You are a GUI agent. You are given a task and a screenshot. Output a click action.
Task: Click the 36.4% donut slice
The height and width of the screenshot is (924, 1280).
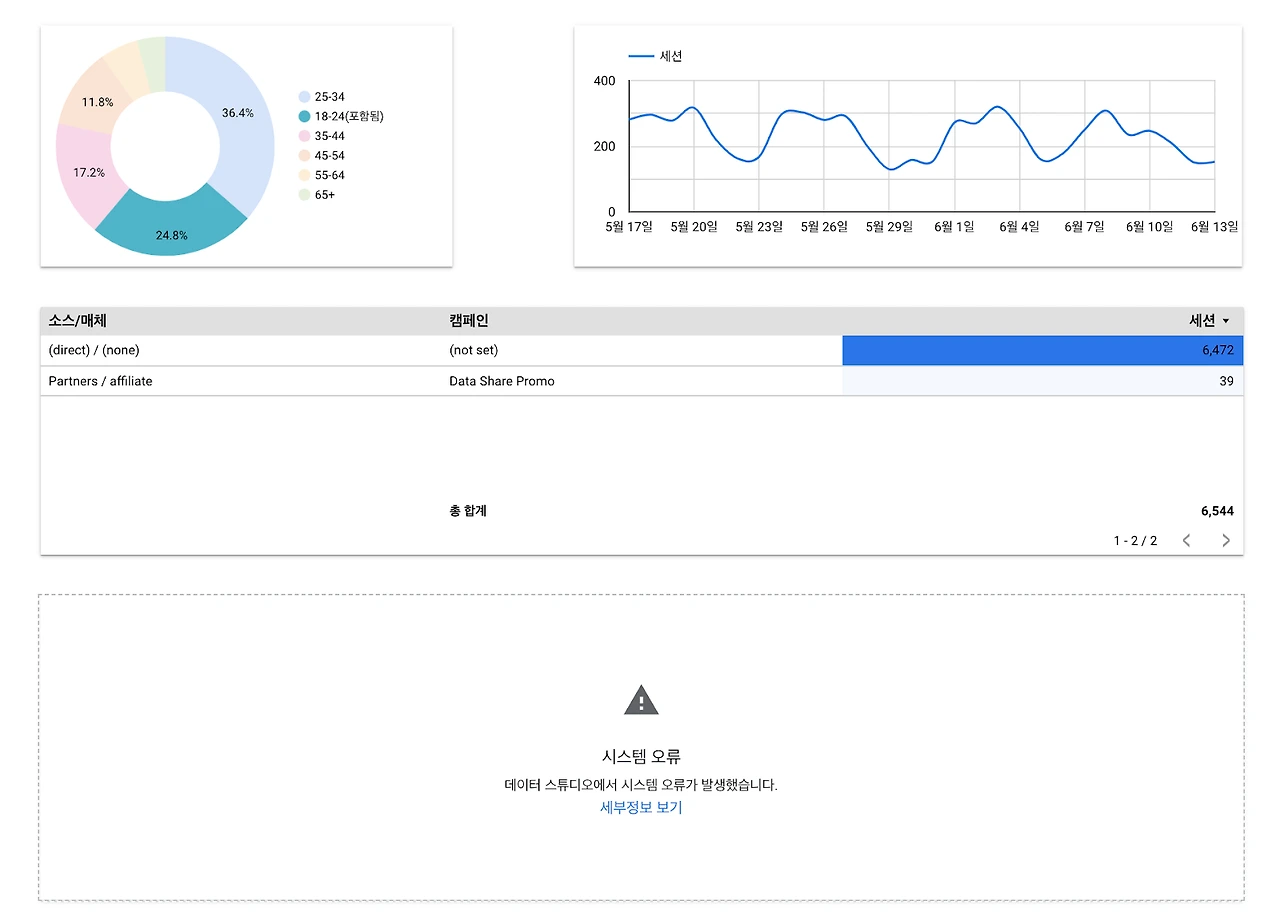[x=238, y=113]
